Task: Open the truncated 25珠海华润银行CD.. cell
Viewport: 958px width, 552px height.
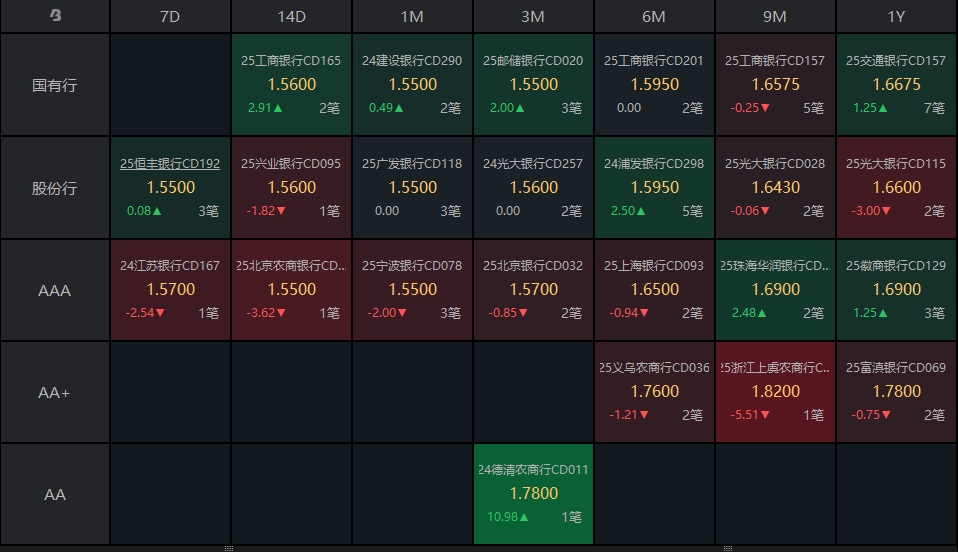Action: coord(775,290)
